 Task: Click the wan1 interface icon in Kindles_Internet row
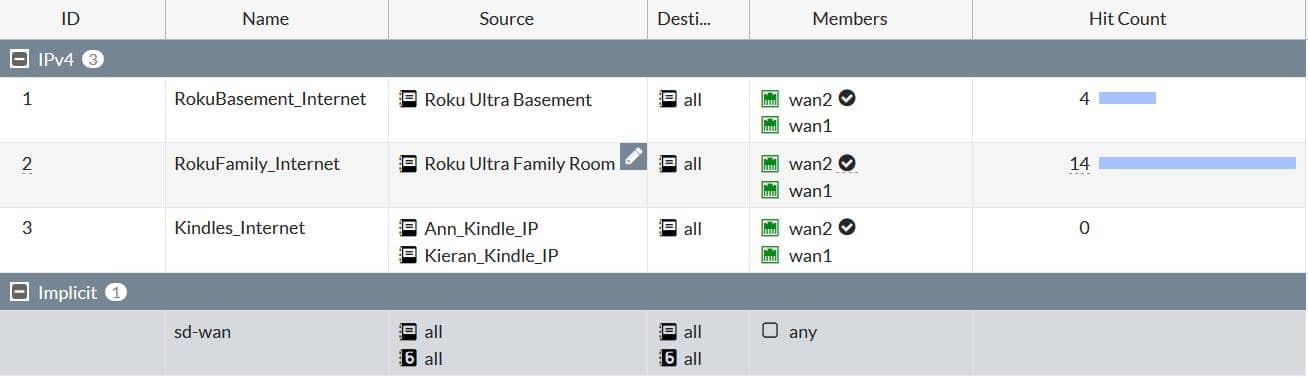pyautogui.click(x=770, y=255)
